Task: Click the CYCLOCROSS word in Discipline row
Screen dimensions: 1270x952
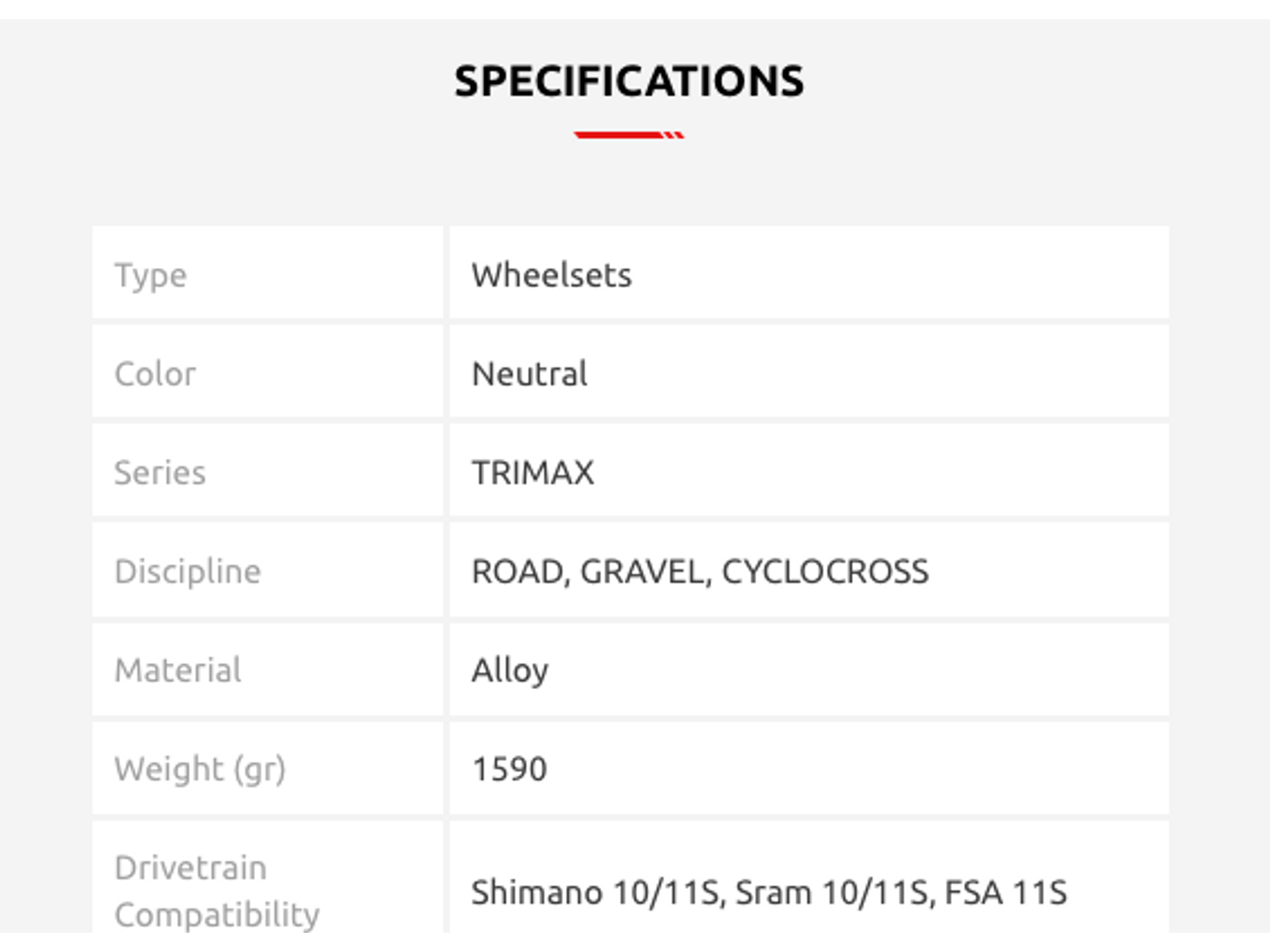Action: pos(825,571)
